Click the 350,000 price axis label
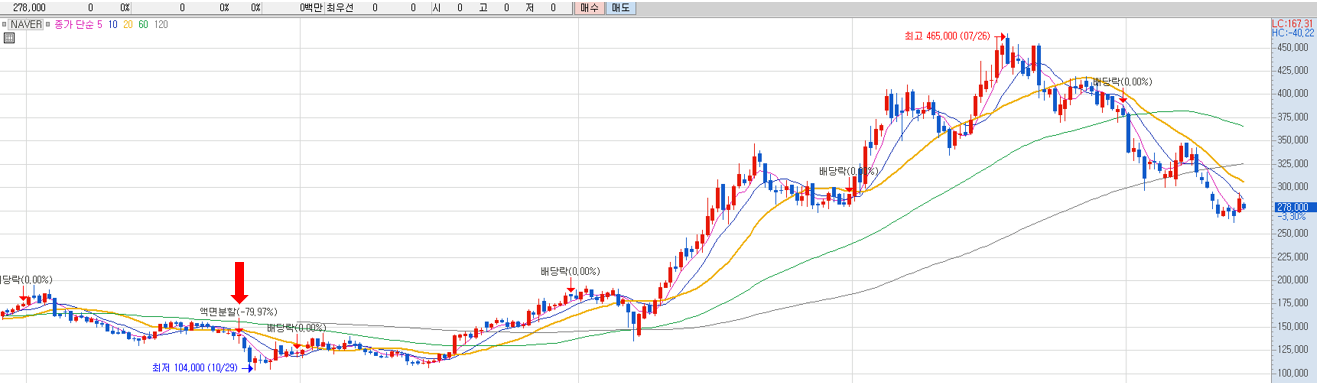This screenshot has width=1317, height=383. pos(1292,140)
